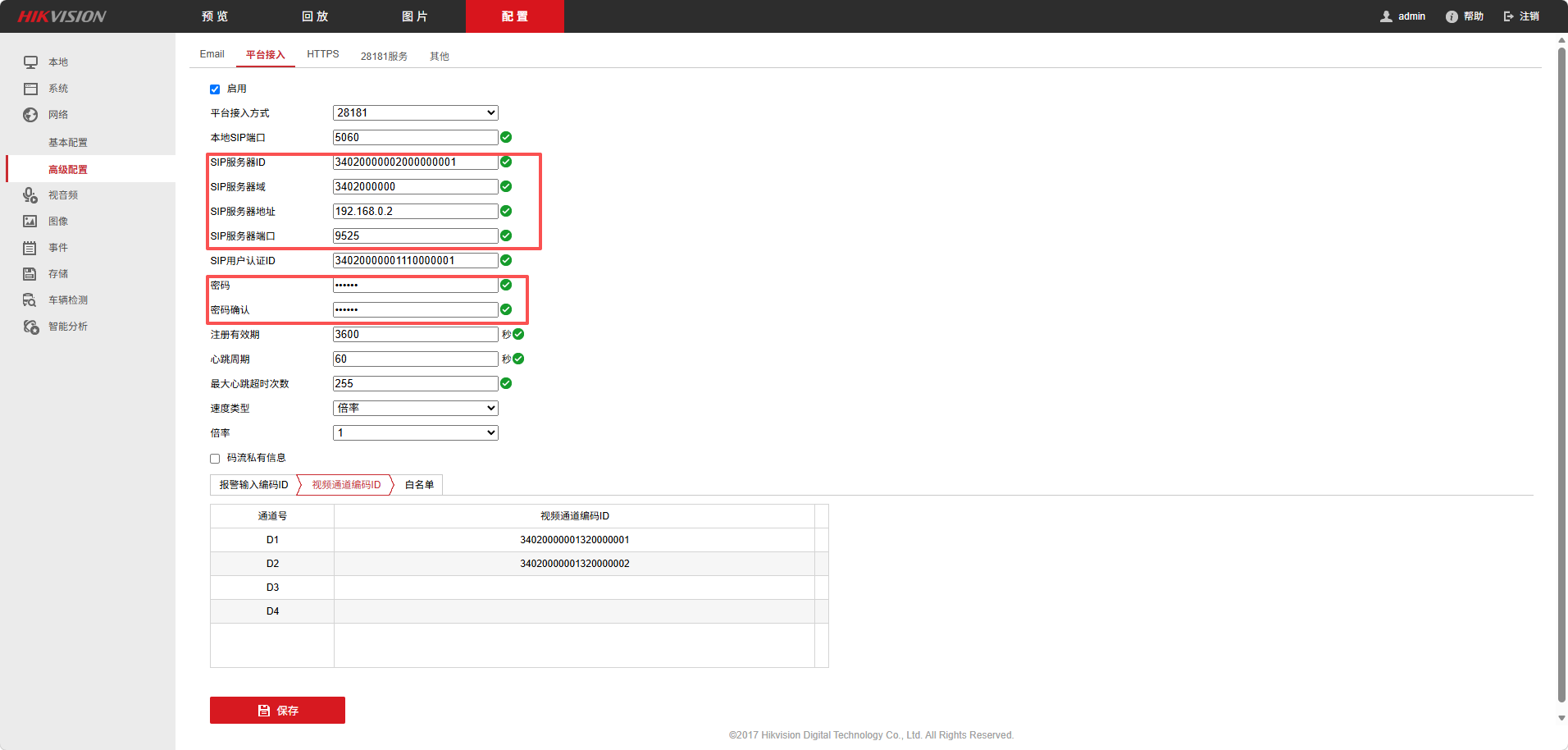Viewport: 1568px width, 750px height.
Task: Open 高级配置 under network
Action: (68, 170)
